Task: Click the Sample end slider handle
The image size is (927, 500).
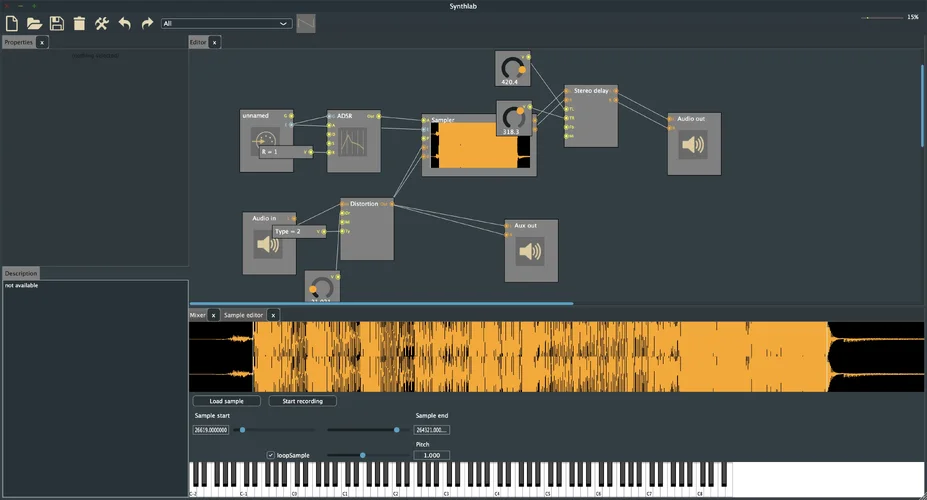Action: tap(397, 430)
